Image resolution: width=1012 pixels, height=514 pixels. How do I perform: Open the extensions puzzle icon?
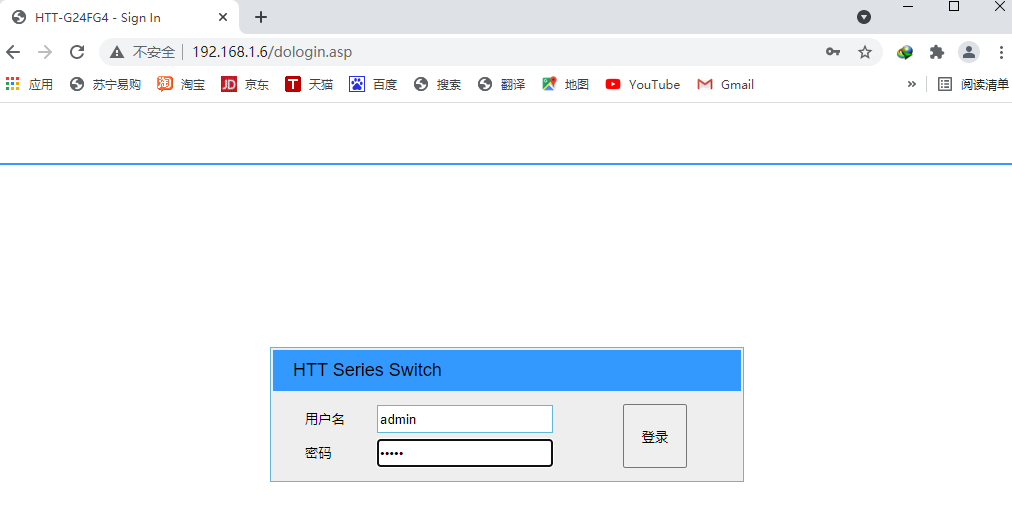pyautogui.click(x=936, y=52)
